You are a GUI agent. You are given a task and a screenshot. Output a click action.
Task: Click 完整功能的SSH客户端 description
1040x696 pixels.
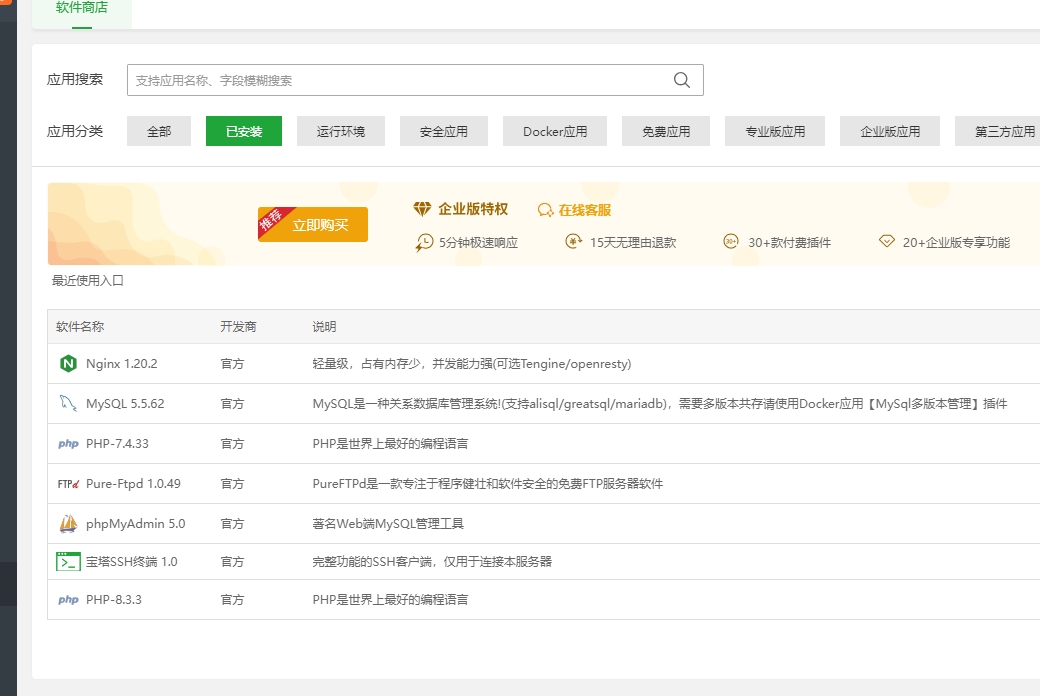(x=432, y=562)
